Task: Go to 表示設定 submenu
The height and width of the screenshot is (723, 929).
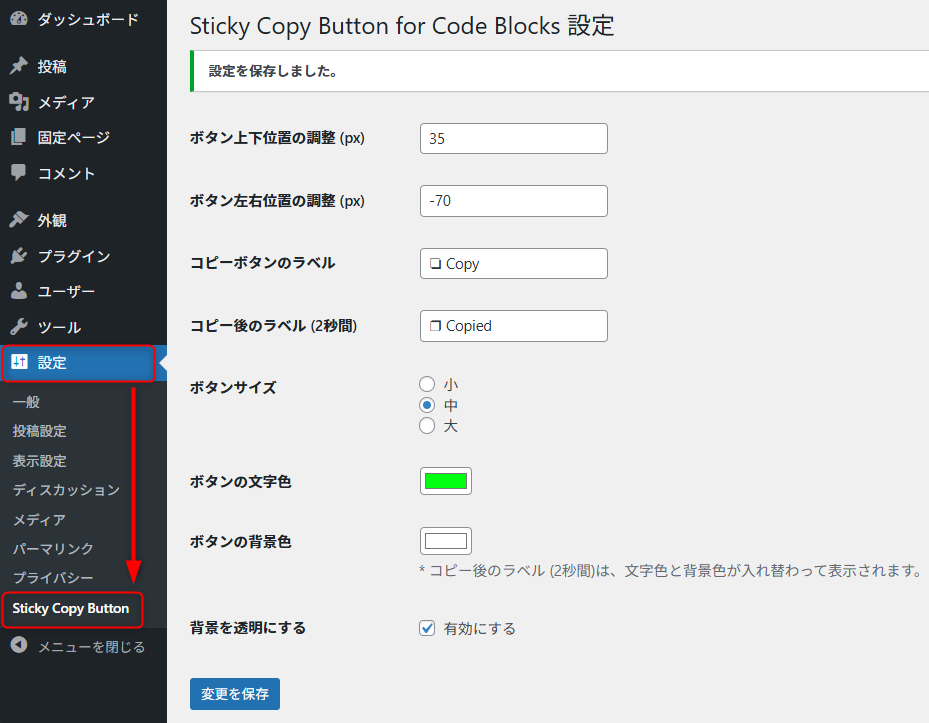Action: tap(39, 460)
